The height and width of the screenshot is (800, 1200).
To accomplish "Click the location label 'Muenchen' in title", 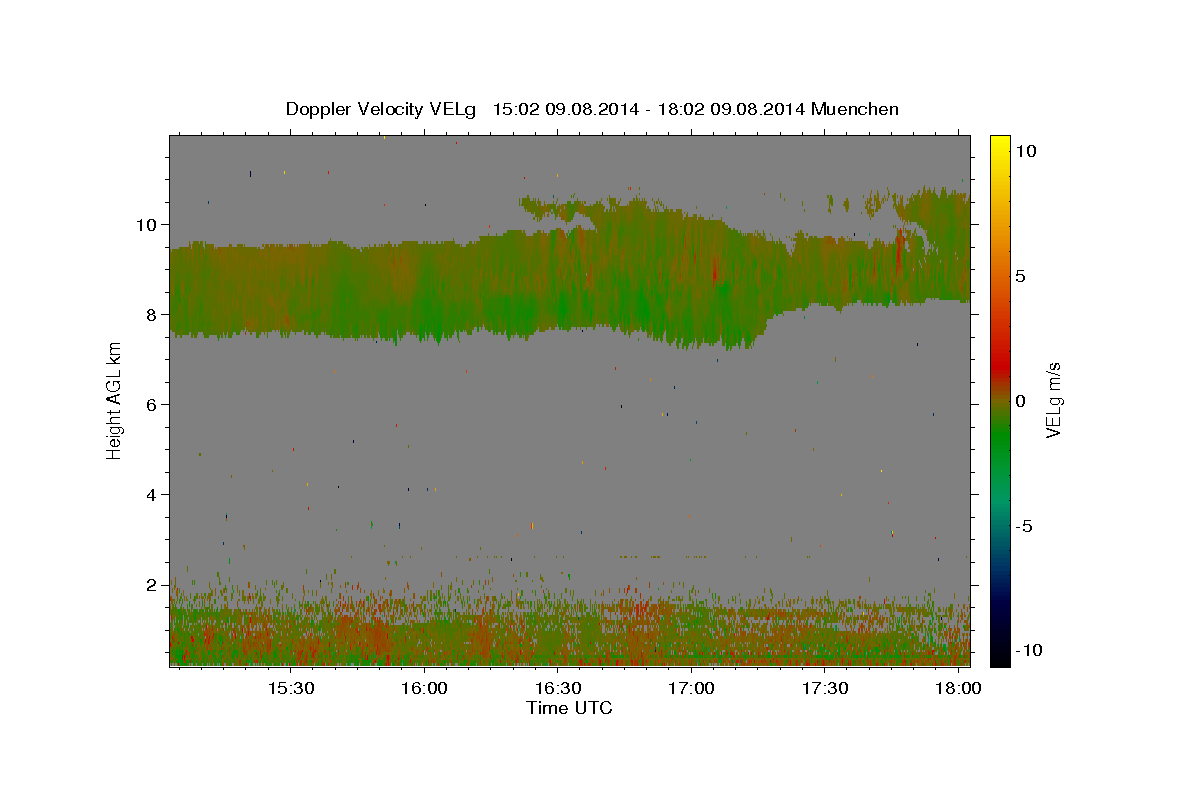I will pos(855,109).
